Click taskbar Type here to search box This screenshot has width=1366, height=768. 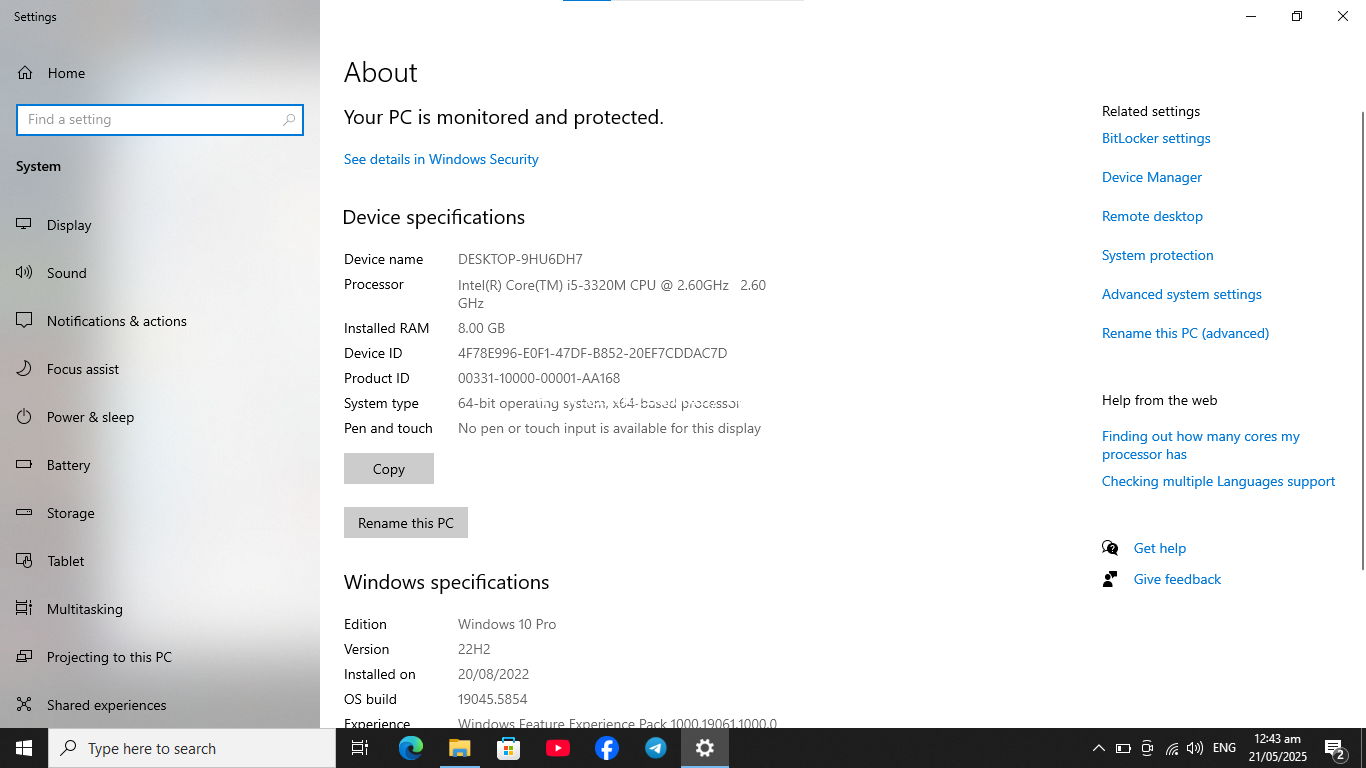click(192, 748)
